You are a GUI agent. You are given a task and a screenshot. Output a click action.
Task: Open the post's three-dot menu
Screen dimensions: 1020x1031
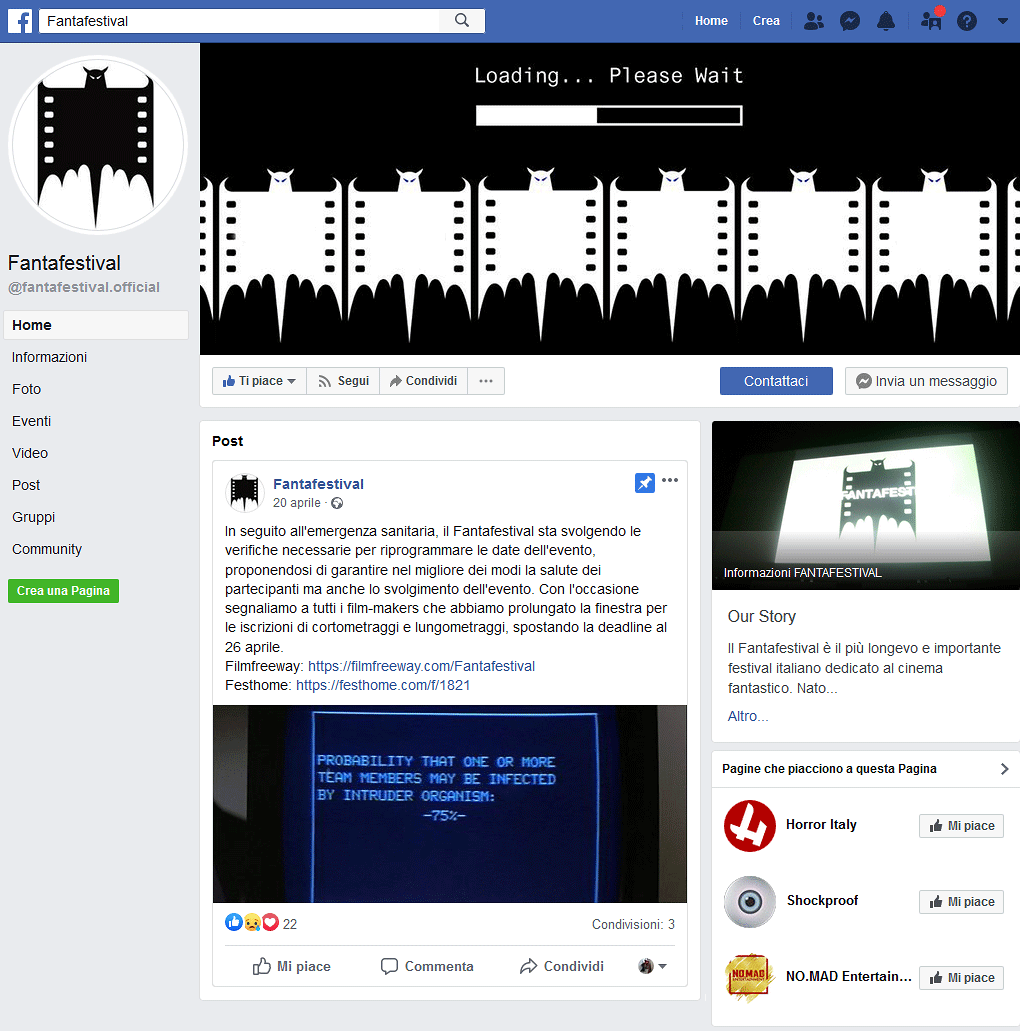click(x=669, y=480)
